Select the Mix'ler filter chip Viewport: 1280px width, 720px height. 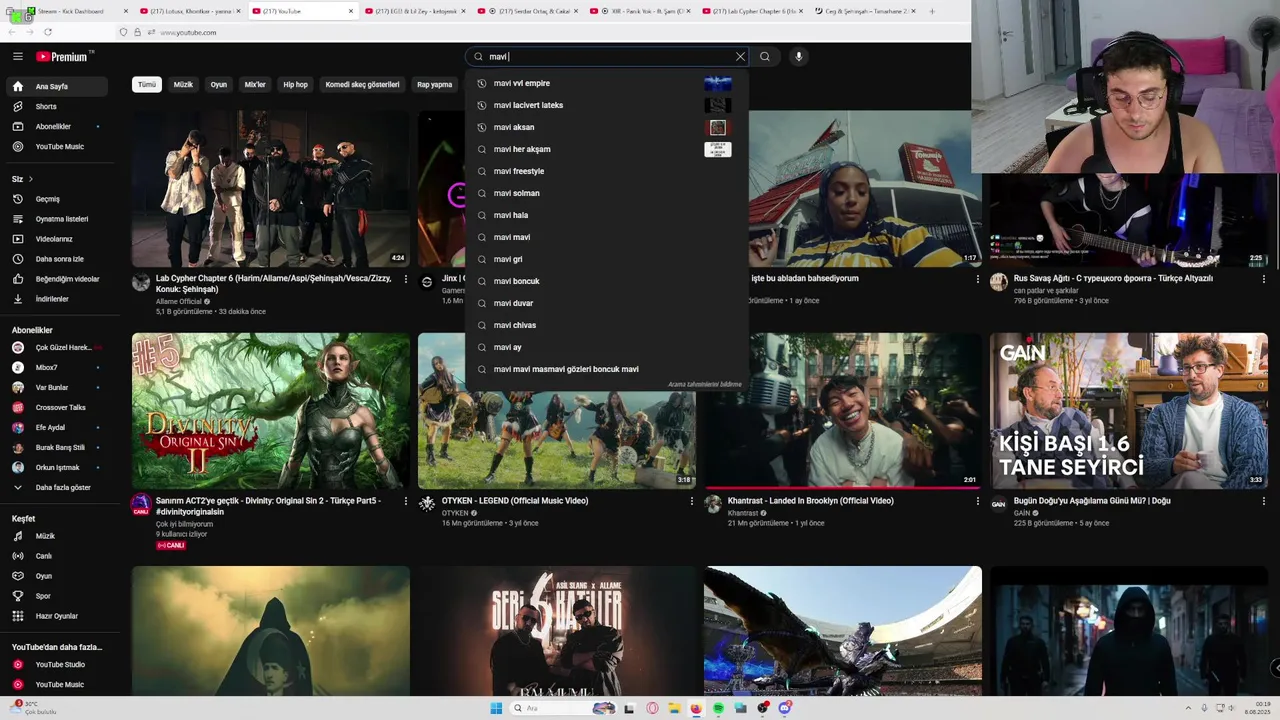[255, 85]
